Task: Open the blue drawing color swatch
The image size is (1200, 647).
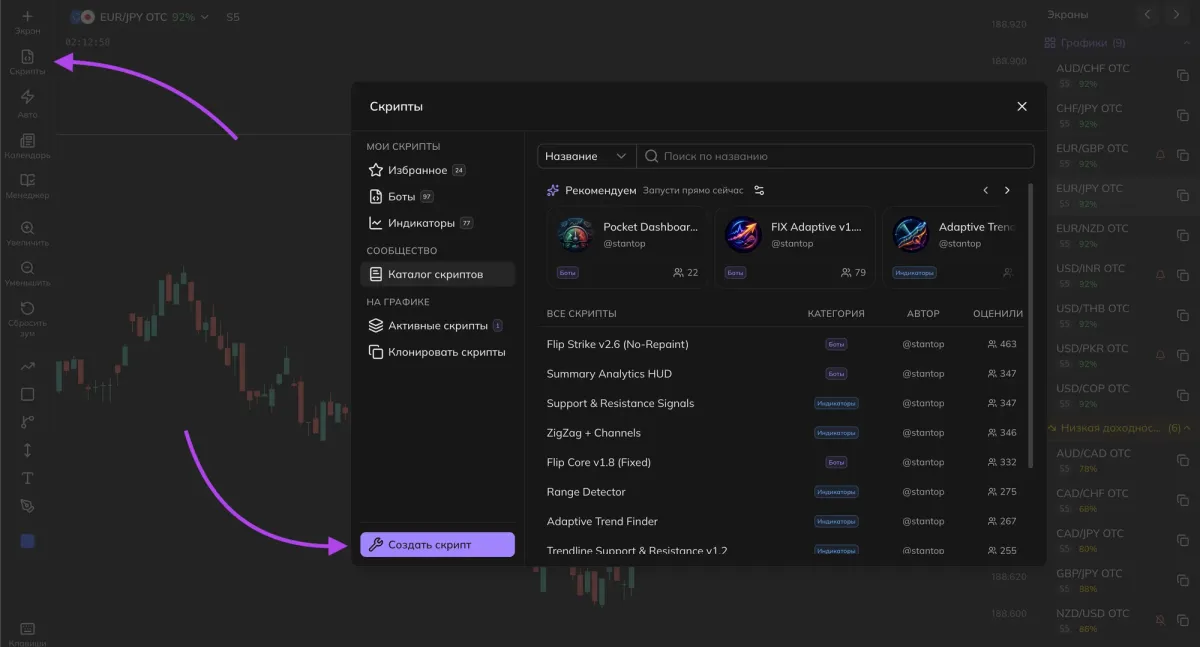Action: (27, 541)
